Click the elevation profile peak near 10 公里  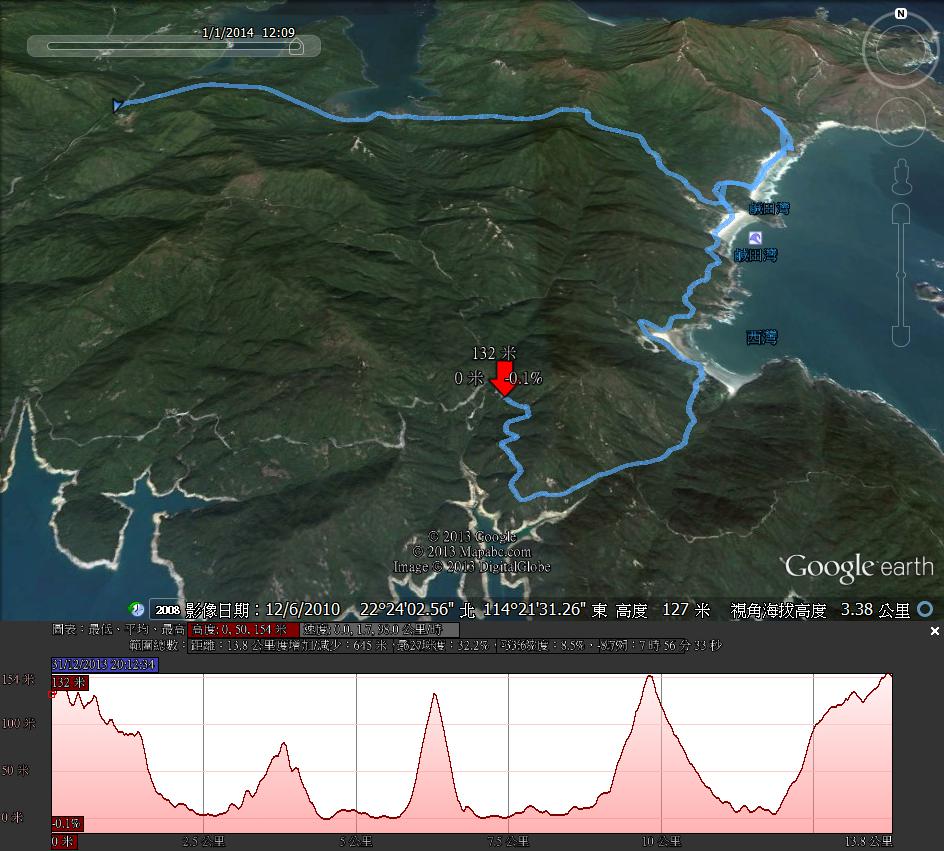click(650, 677)
